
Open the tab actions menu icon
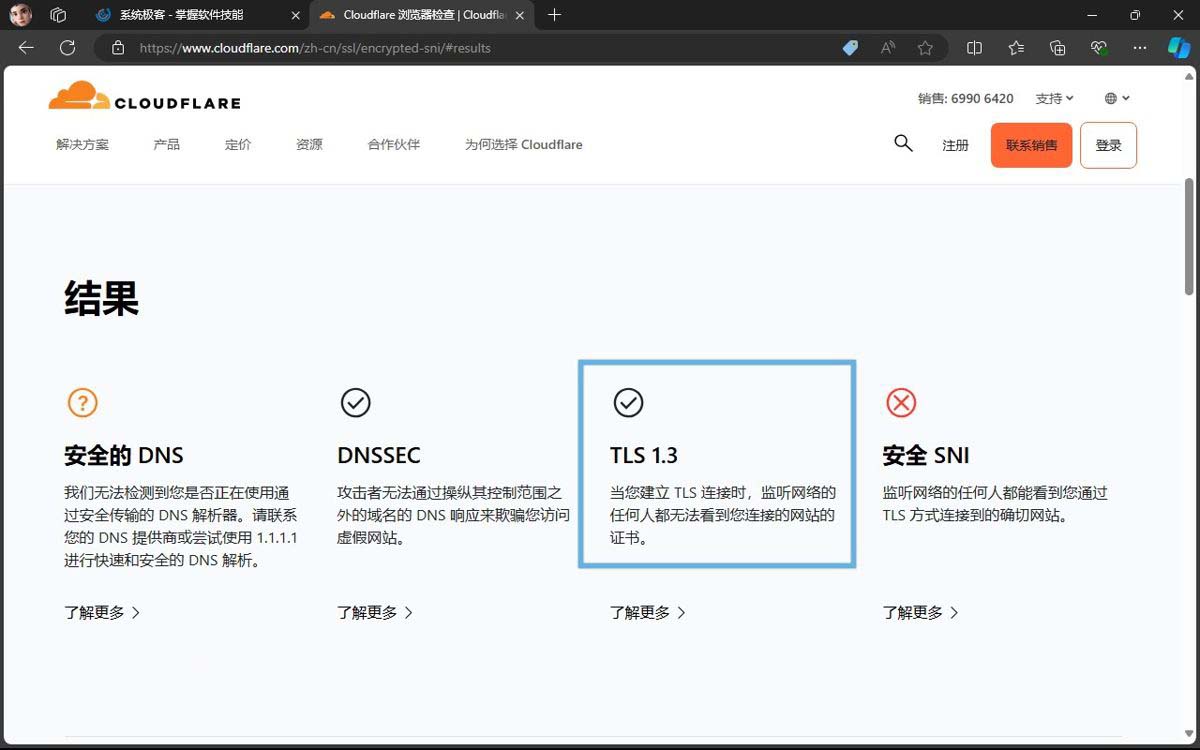[x=58, y=15]
